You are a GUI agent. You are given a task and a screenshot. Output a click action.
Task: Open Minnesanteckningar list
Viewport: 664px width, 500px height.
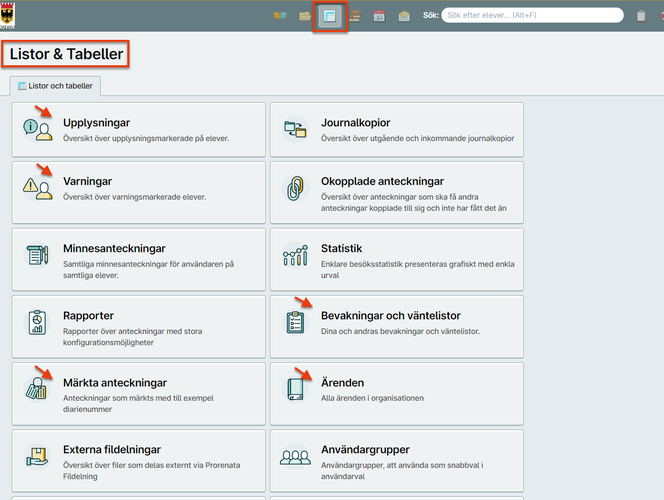coord(138,260)
